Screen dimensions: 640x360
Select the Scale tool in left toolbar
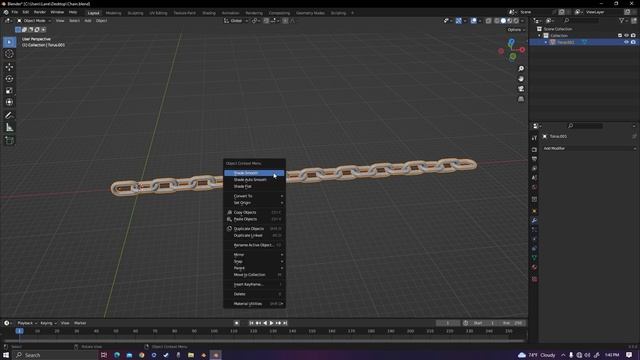pos(9,90)
